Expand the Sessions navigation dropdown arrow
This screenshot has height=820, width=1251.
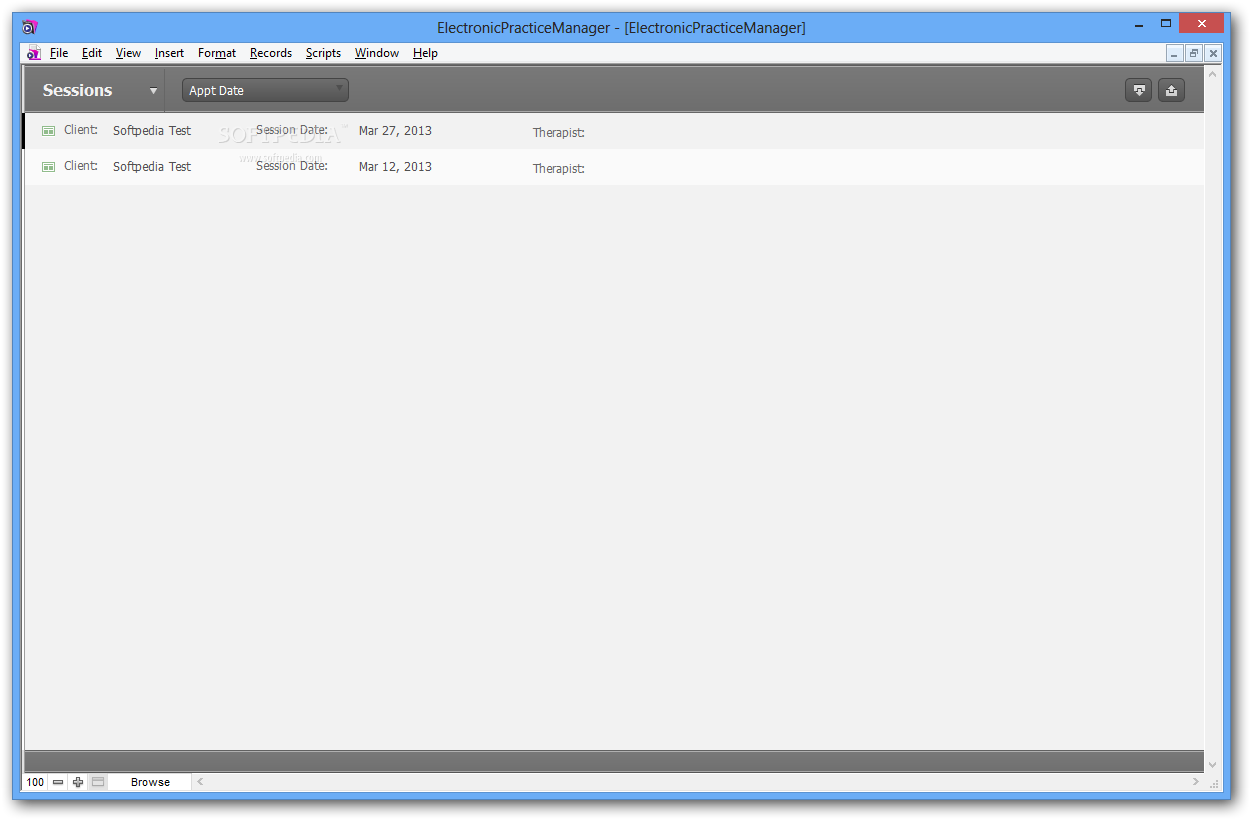click(x=153, y=91)
